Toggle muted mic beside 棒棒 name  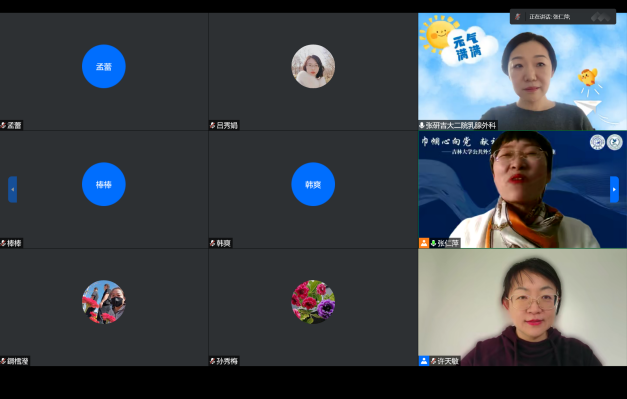click(3, 243)
